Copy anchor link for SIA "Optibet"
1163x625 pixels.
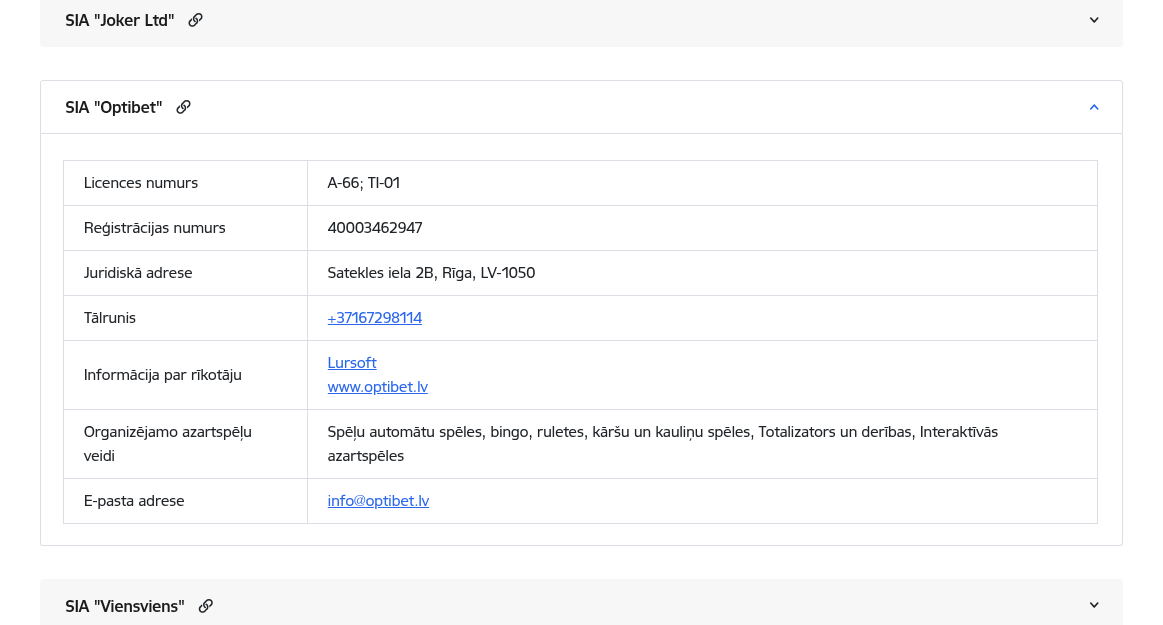tap(183, 108)
